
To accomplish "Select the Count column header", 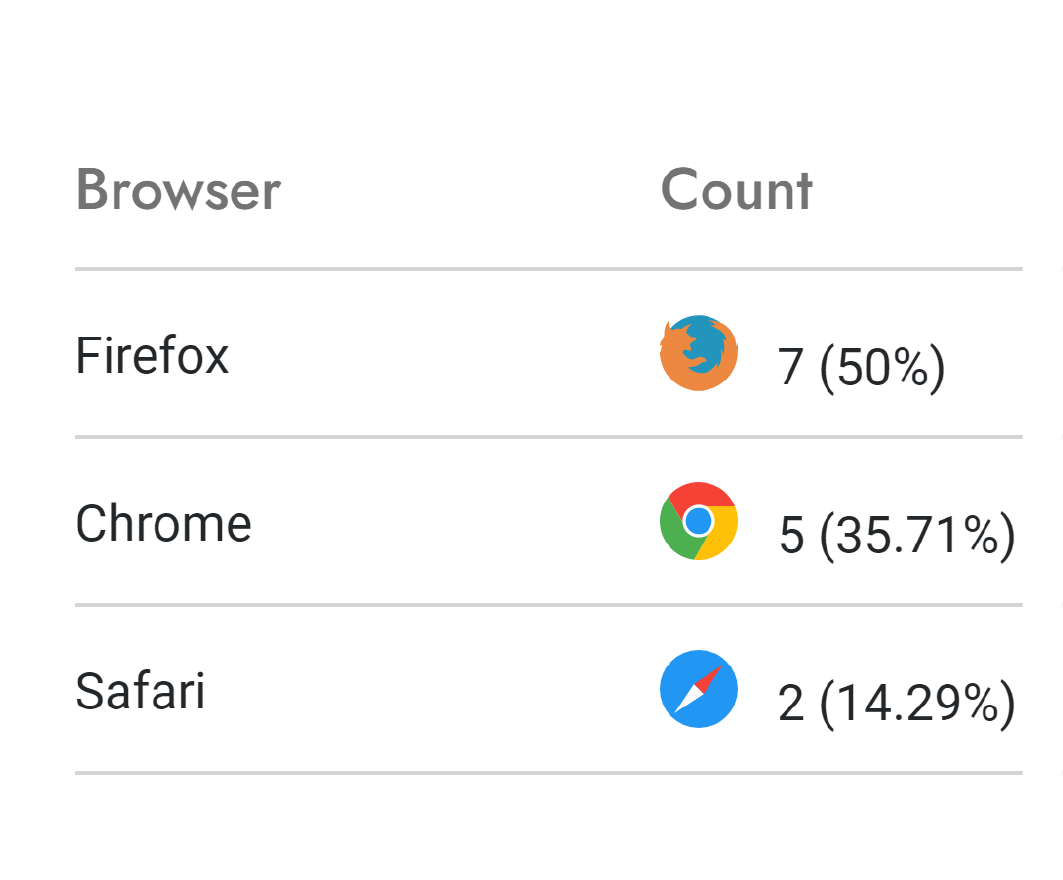I will point(737,190).
